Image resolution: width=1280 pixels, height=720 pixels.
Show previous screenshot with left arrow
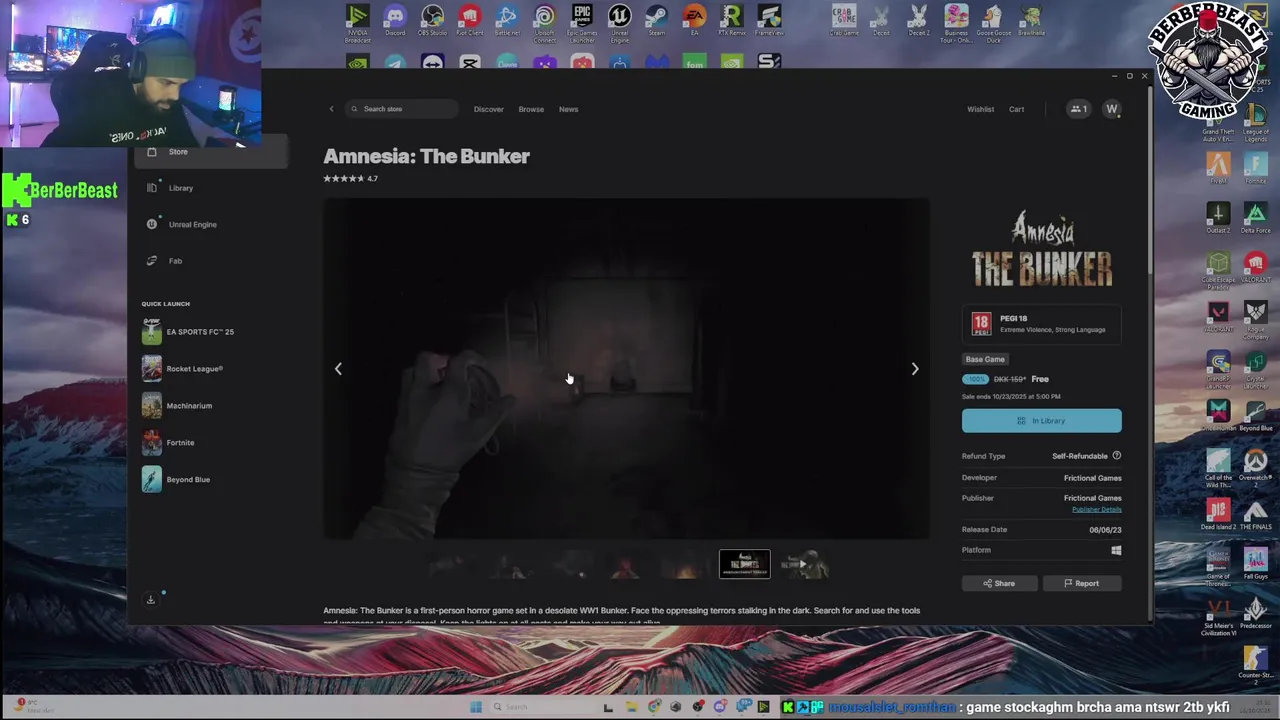pos(338,369)
